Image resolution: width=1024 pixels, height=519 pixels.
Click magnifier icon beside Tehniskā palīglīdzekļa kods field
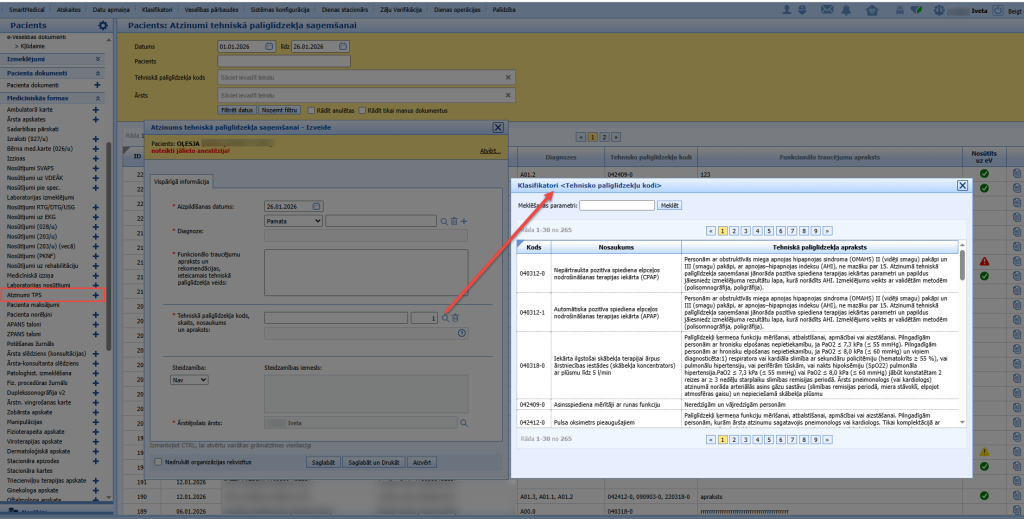[x=445, y=318]
